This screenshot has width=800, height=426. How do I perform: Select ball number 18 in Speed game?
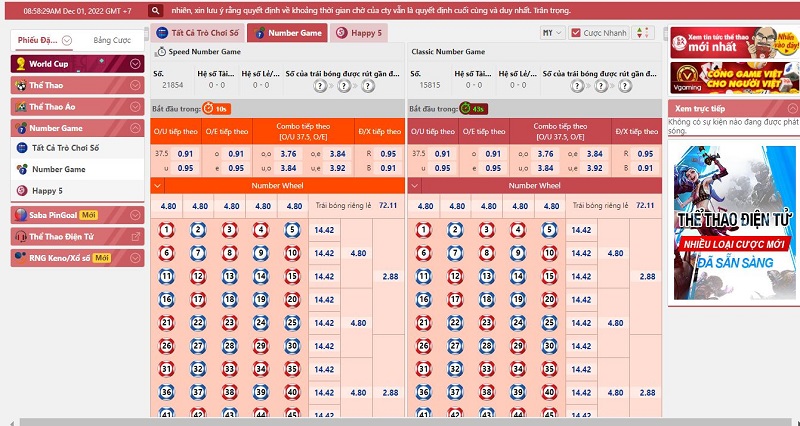pyautogui.click(x=230, y=300)
